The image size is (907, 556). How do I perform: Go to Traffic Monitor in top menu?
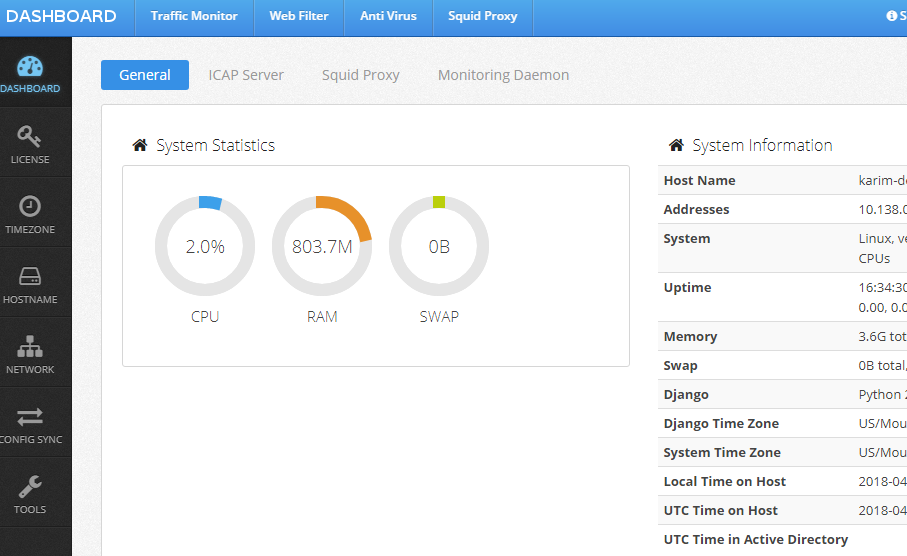(194, 16)
